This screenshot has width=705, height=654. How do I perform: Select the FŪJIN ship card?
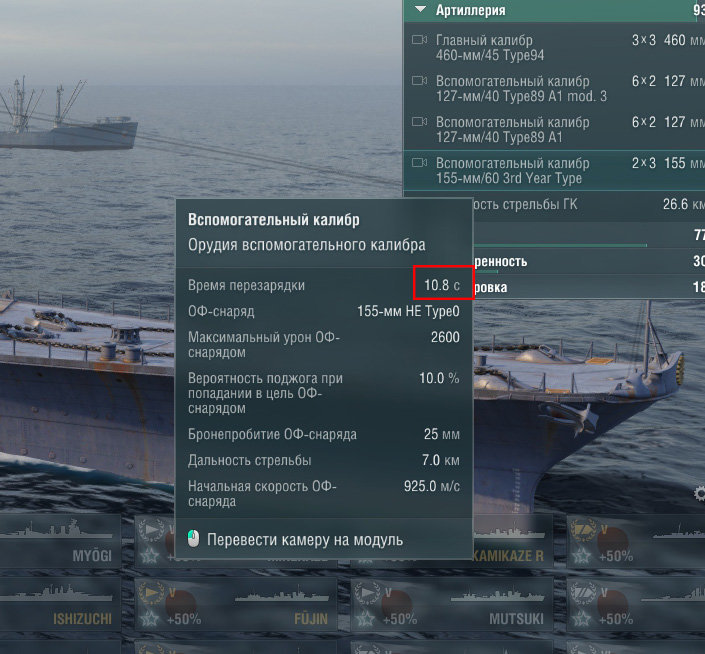click(236, 603)
